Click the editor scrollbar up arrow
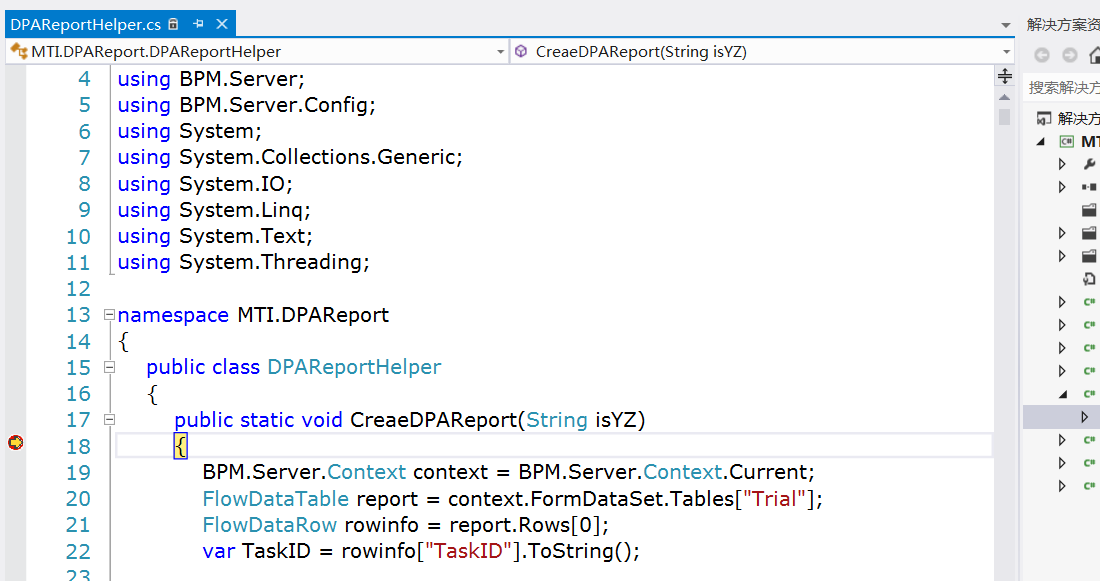This screenshot has width=1100, height=581. coord(1005,98)
